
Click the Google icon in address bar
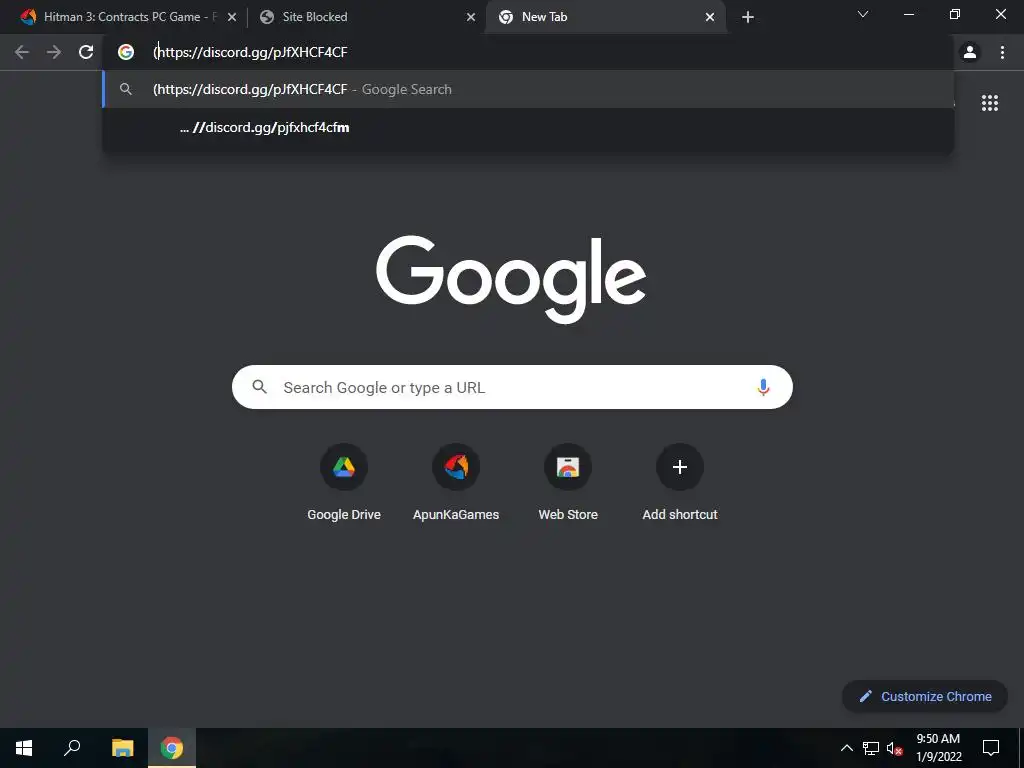tap(126, 52)
